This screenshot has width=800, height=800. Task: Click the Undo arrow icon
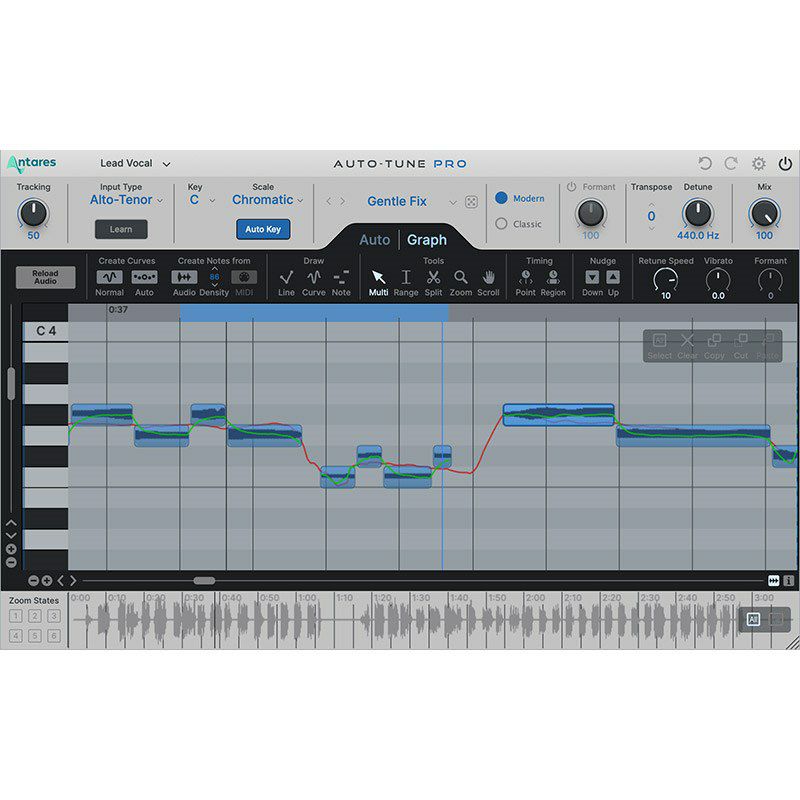[705, 163]
